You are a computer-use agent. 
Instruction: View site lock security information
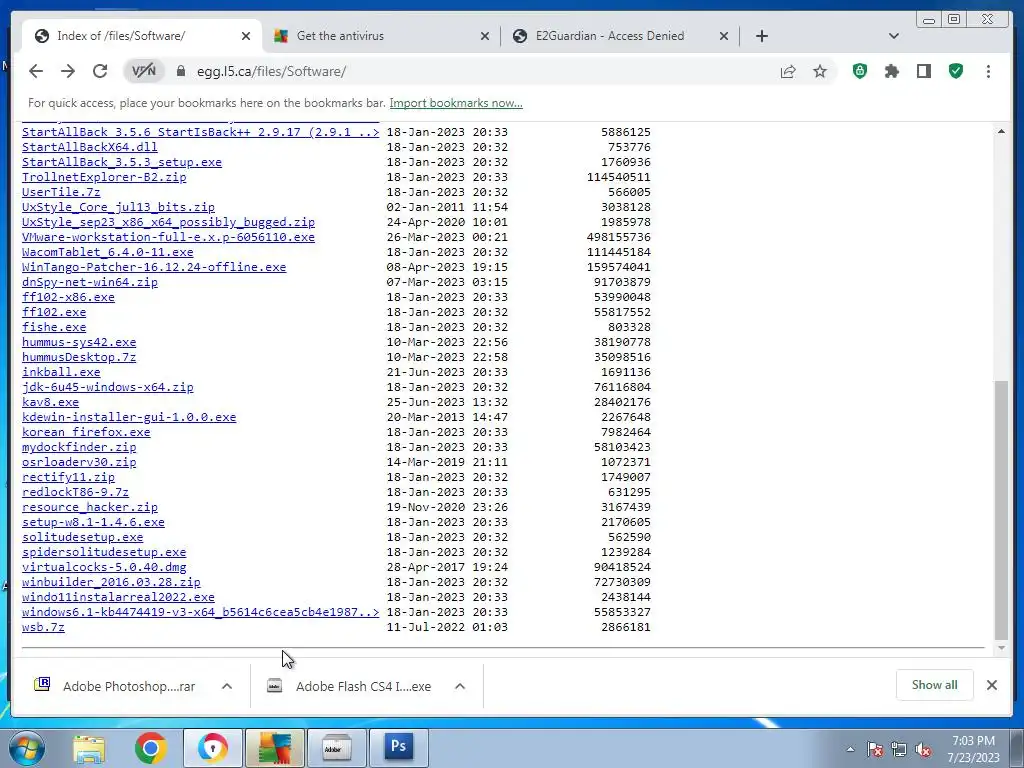(x=181, y=71)
